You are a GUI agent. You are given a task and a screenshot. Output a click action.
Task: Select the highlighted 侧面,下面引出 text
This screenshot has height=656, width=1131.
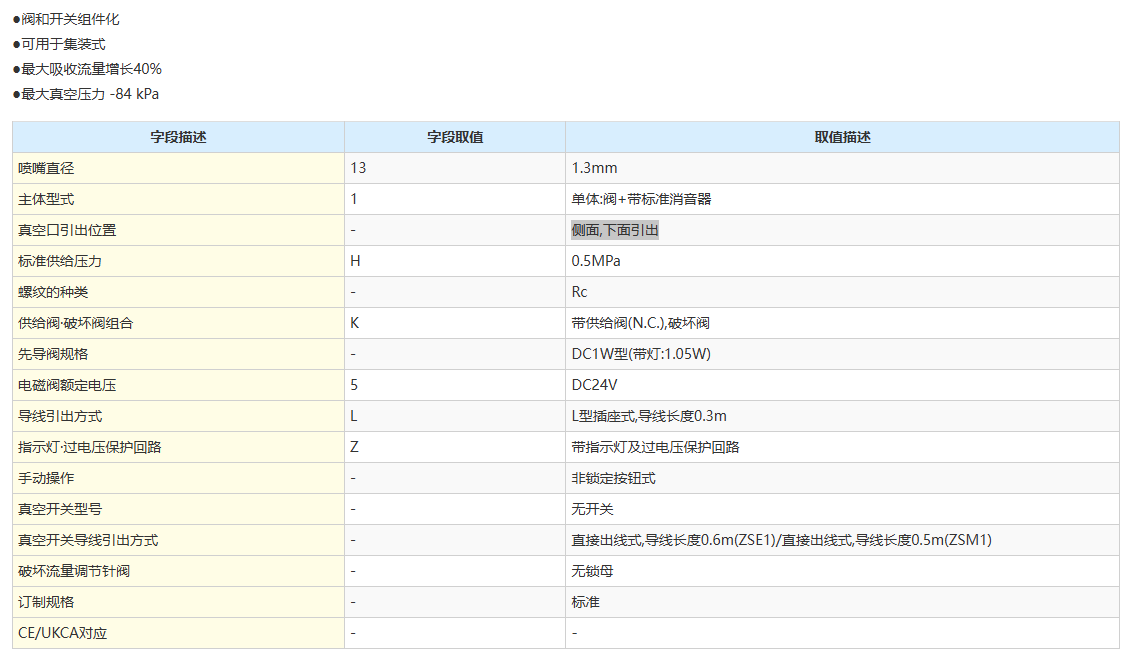614,230
